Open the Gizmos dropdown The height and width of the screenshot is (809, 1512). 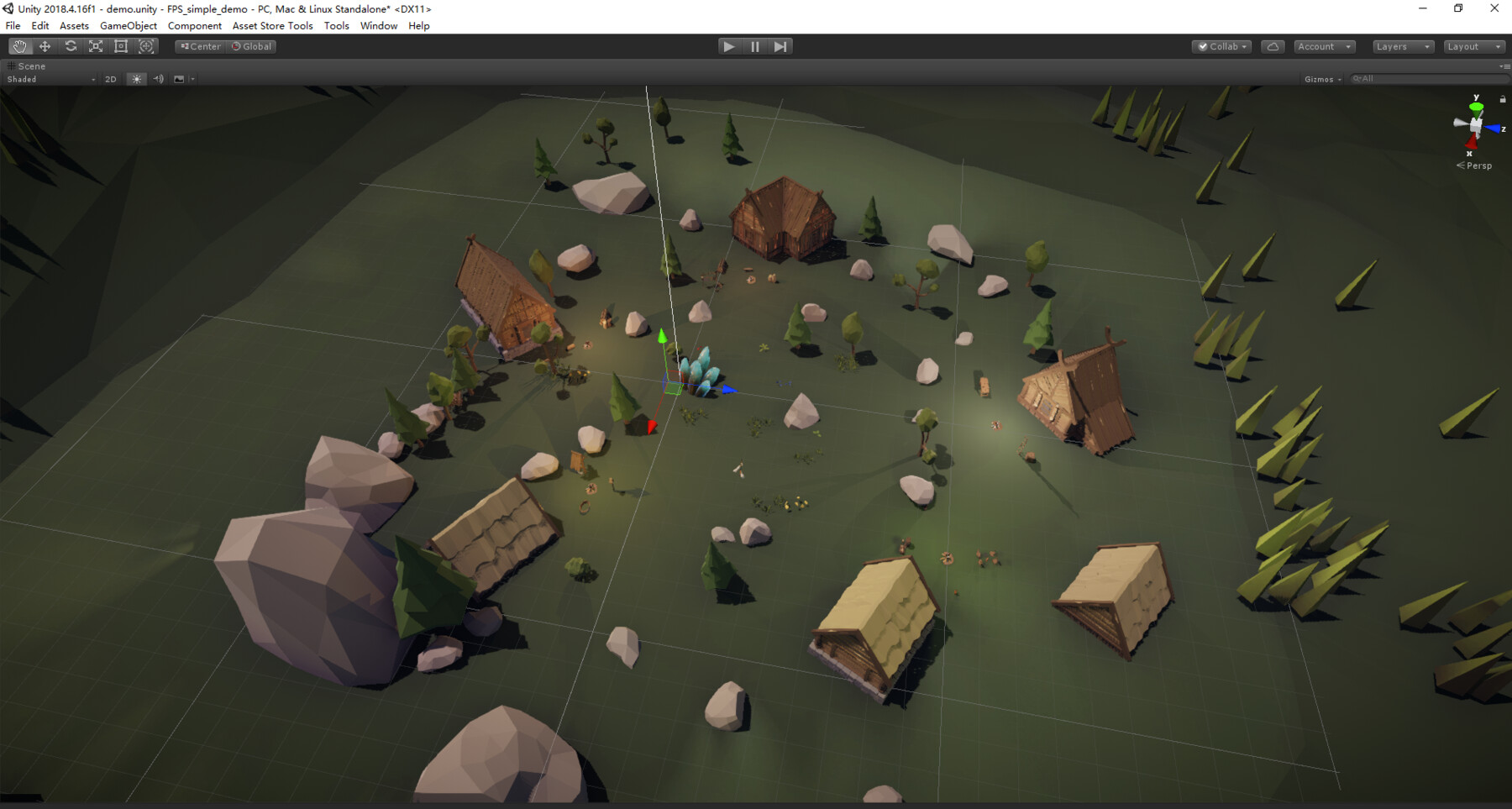[1320, 78]
